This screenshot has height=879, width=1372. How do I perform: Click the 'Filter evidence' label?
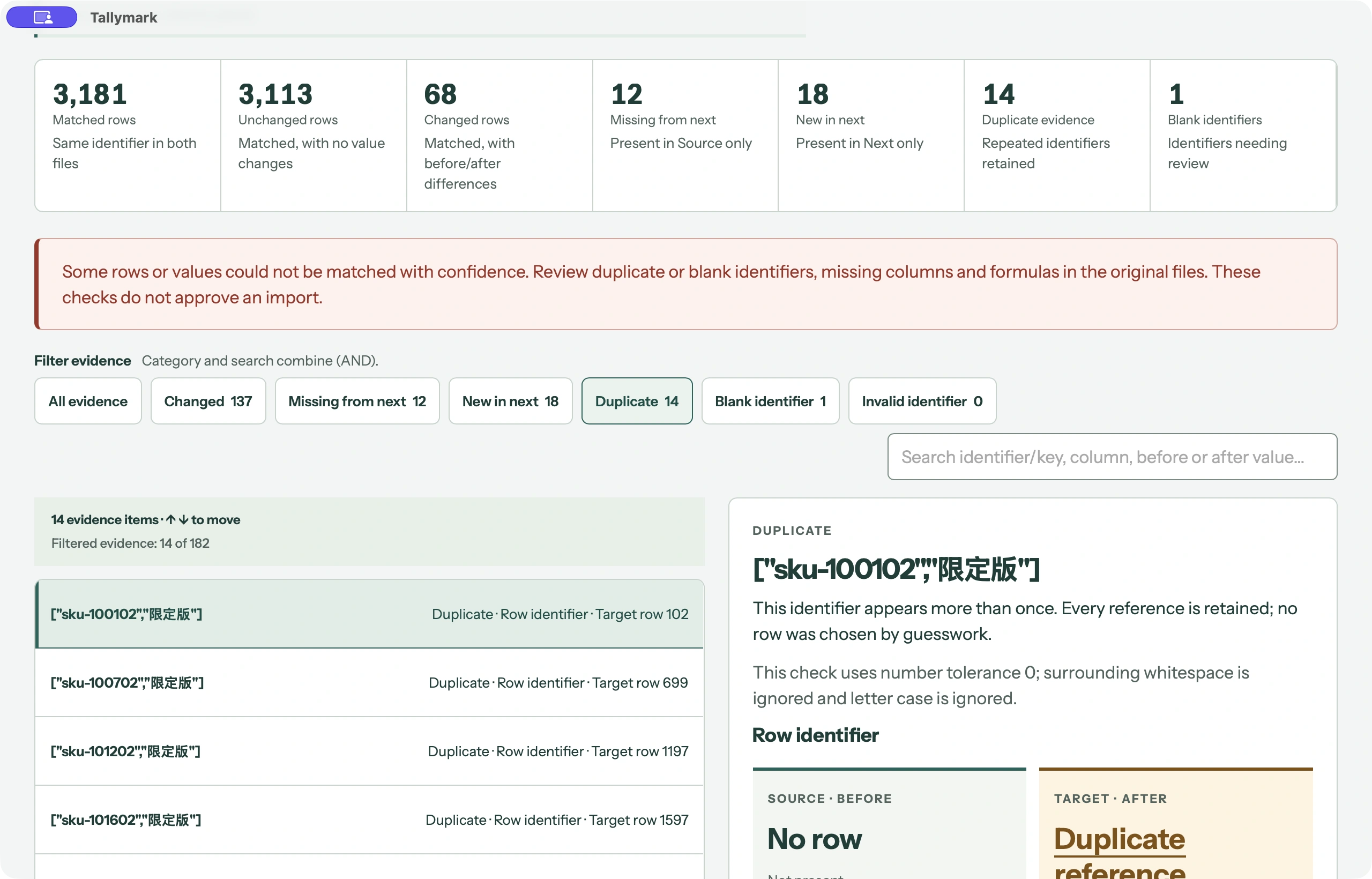click(x=83, y=361)
